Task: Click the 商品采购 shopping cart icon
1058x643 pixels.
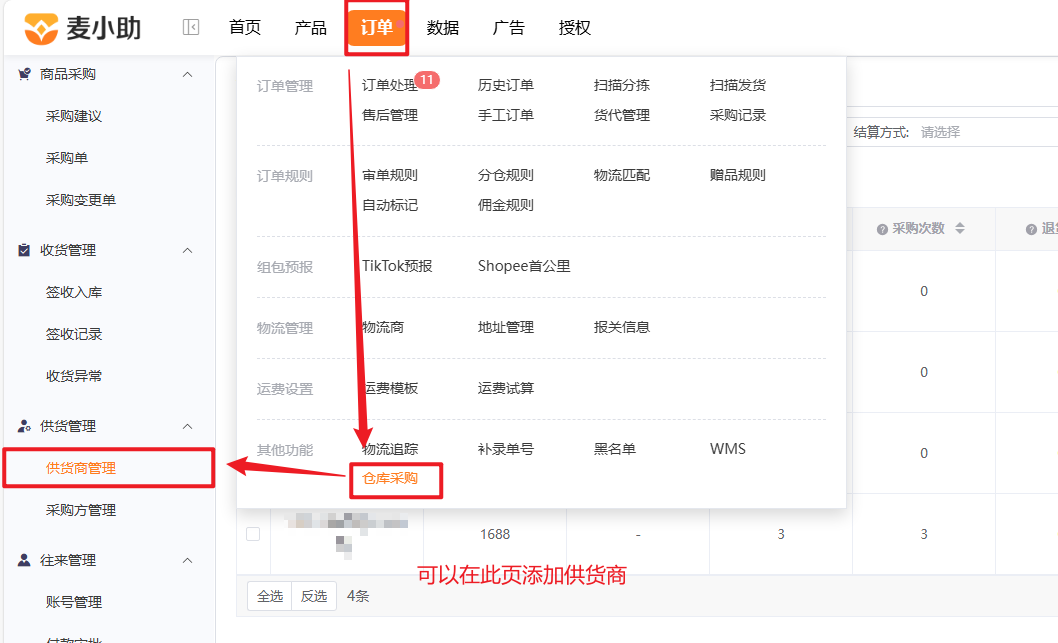Action: click(24, 74)
